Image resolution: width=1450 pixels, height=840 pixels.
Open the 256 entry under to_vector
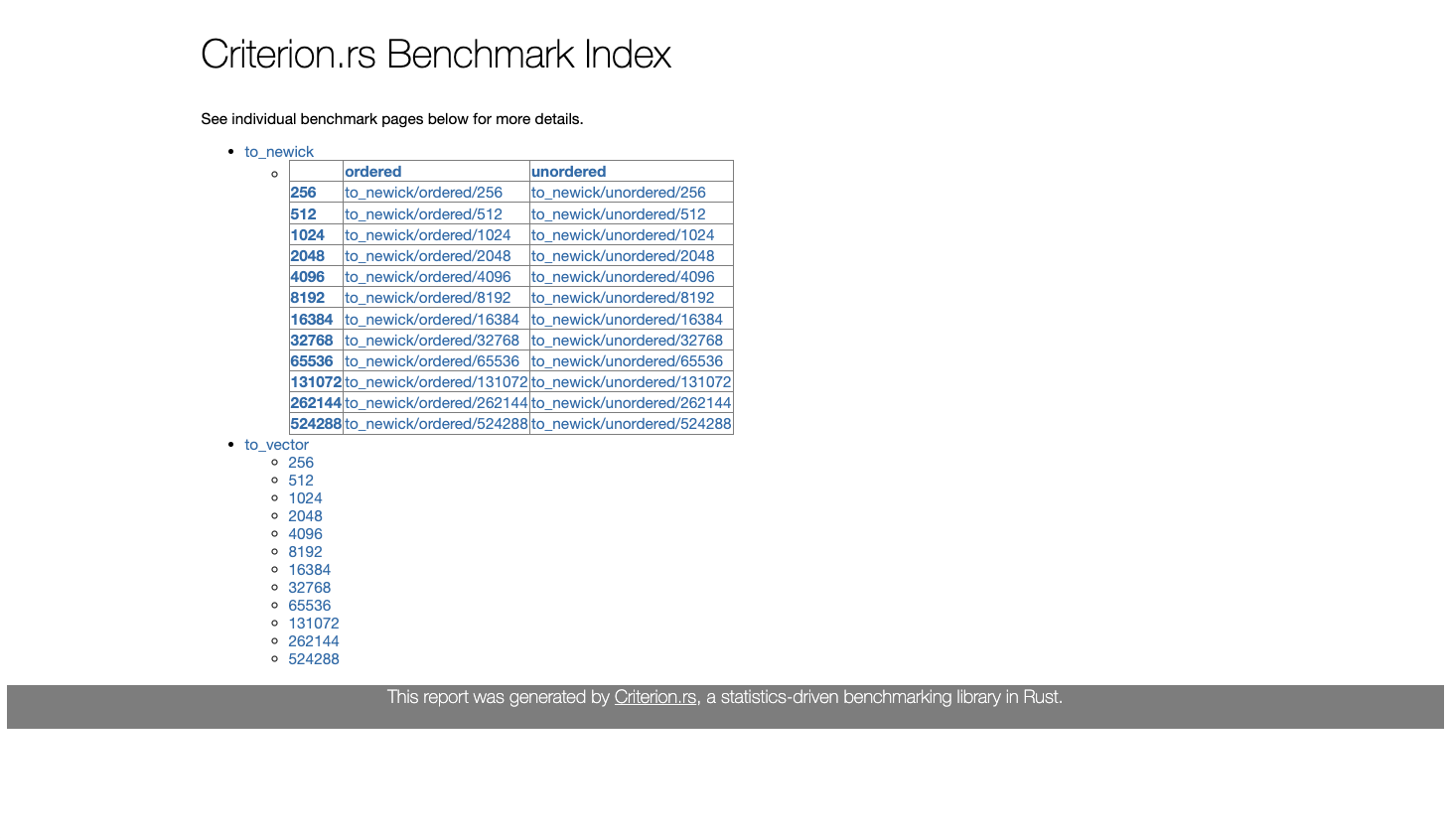[301, 463]
